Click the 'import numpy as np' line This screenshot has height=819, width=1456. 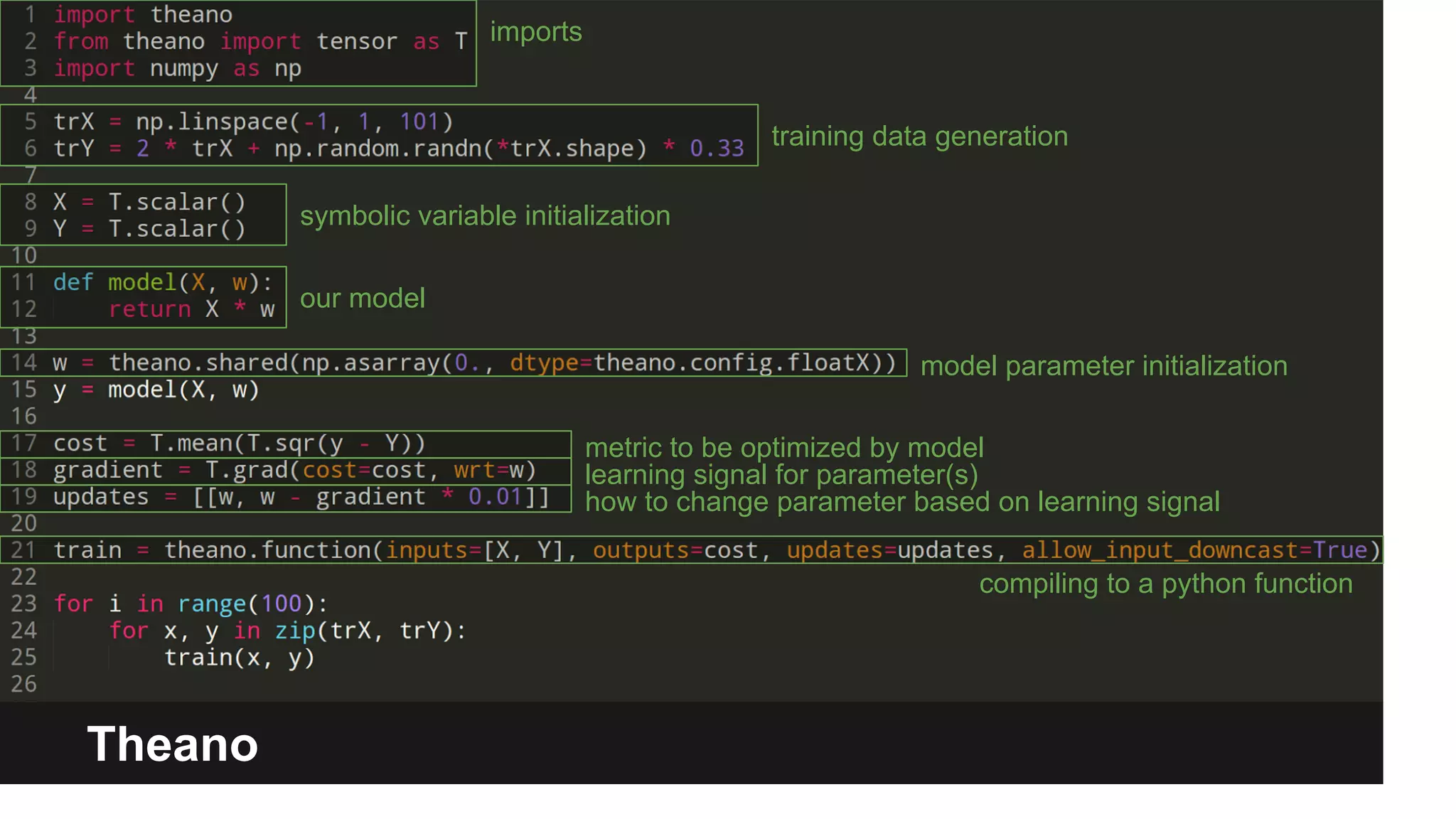click(178, 69)
